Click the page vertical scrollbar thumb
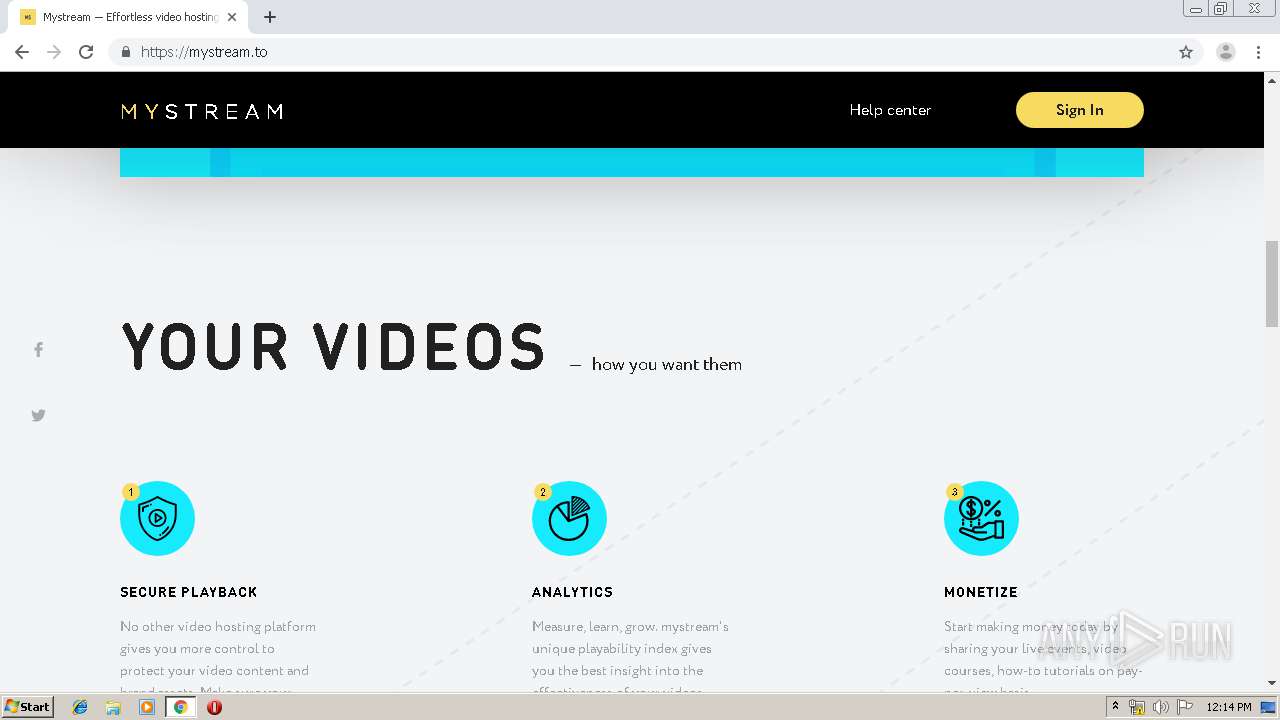This screenshot has height=720, width=1280. coord(1272,283)
